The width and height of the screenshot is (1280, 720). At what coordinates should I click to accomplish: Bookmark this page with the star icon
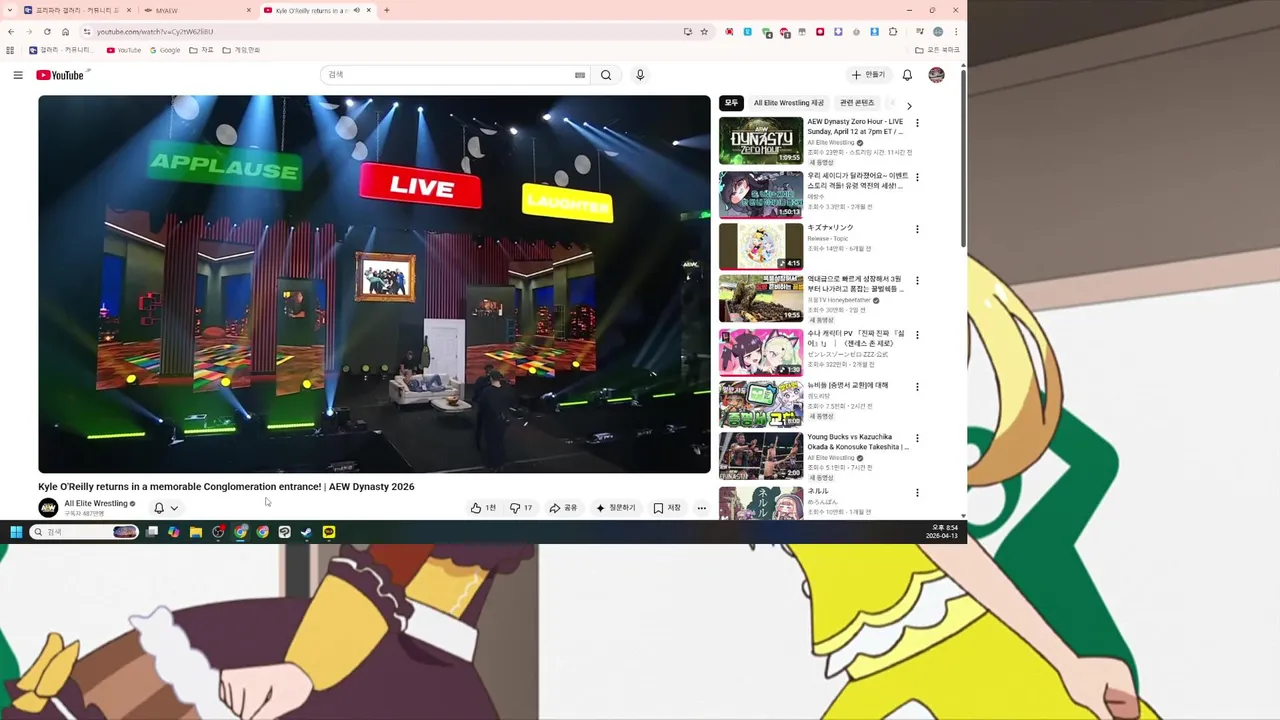pyautogui.click(x=704, y=32)
